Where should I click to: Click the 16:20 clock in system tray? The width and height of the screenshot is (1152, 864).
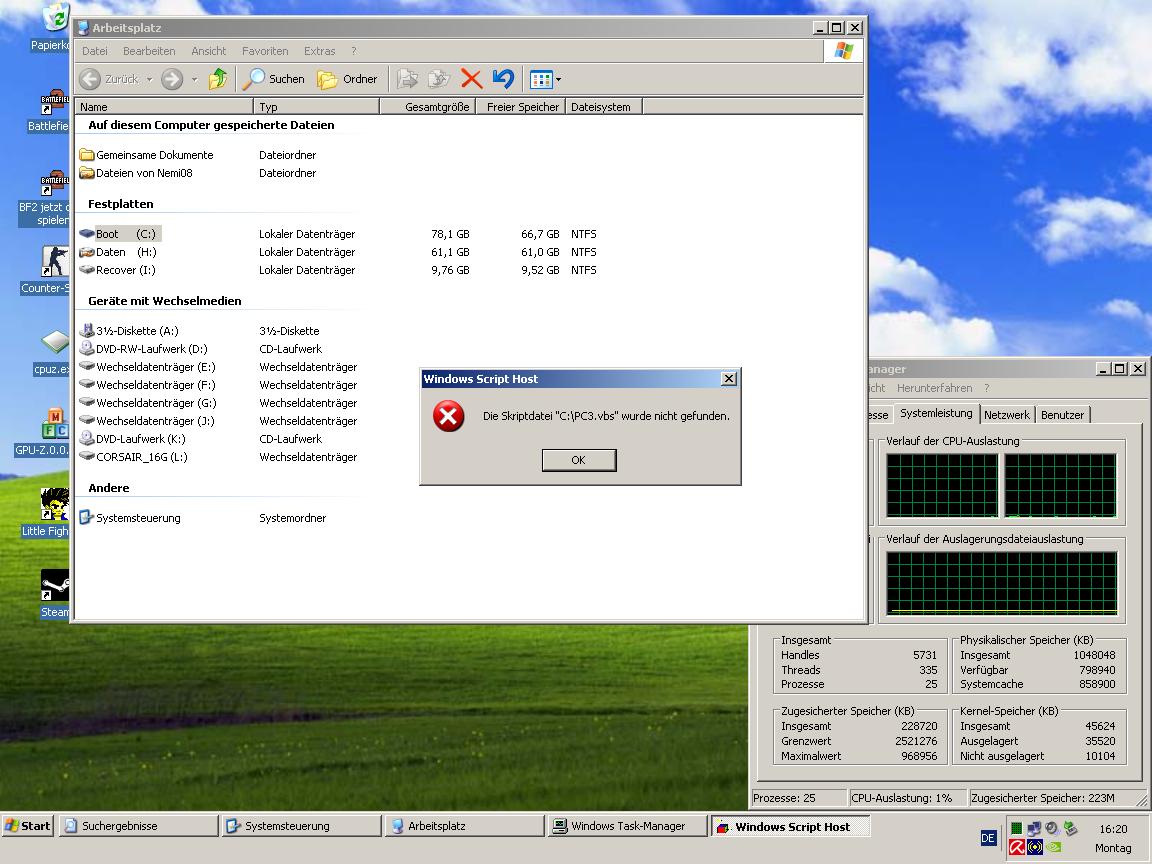click(1113, 829)
